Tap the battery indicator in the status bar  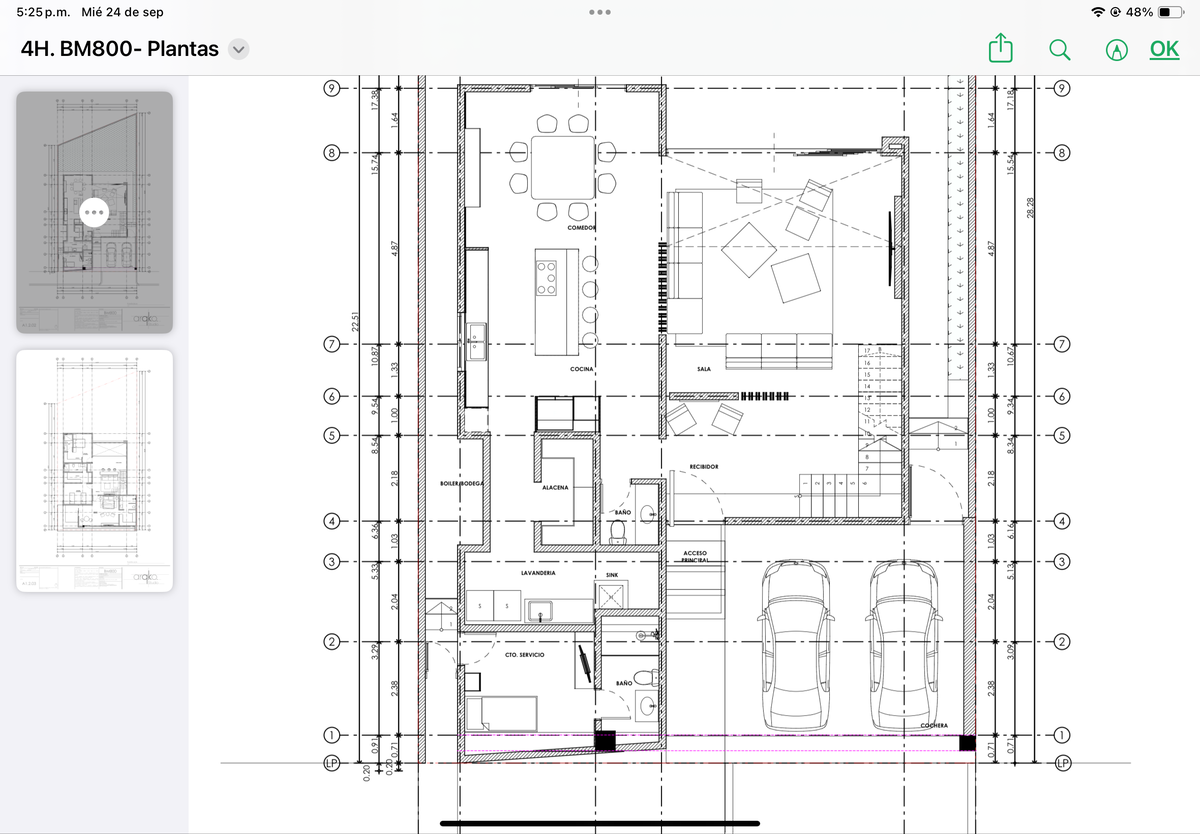pos(1170,12)
